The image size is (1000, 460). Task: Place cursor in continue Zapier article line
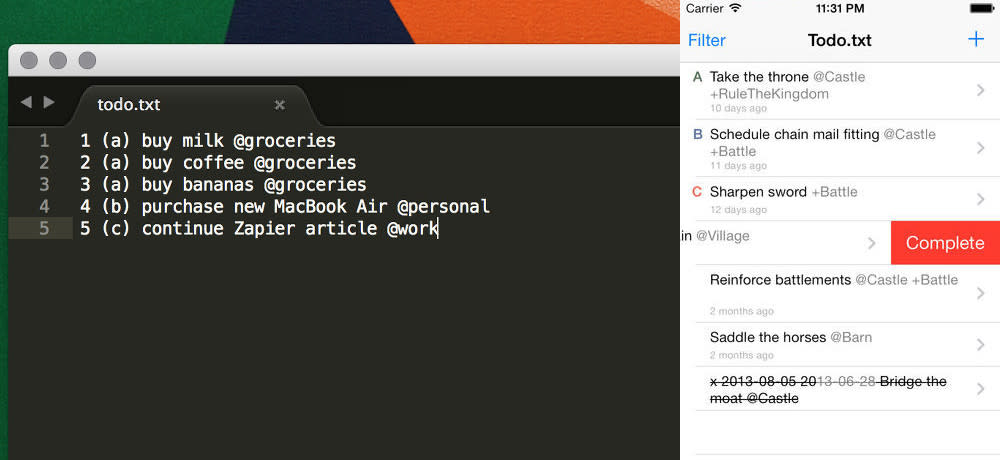[x=259, y=228]
